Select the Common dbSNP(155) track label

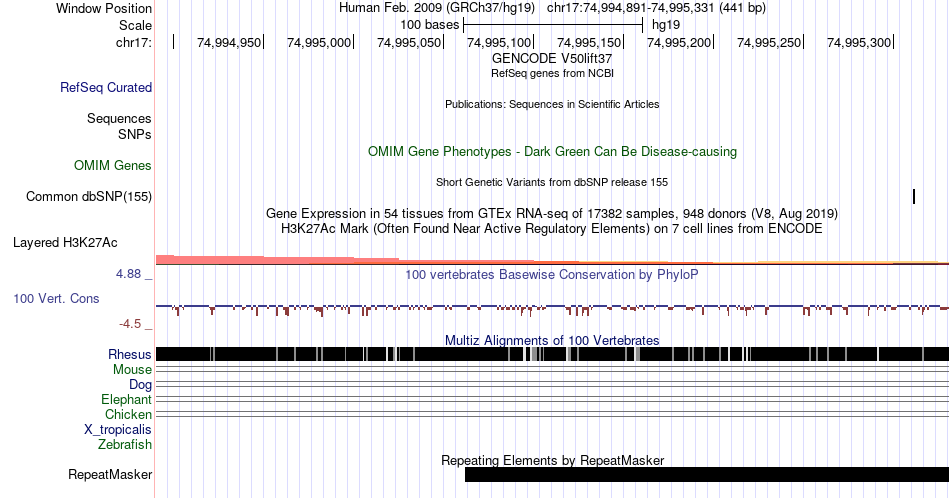click(89, 196)
